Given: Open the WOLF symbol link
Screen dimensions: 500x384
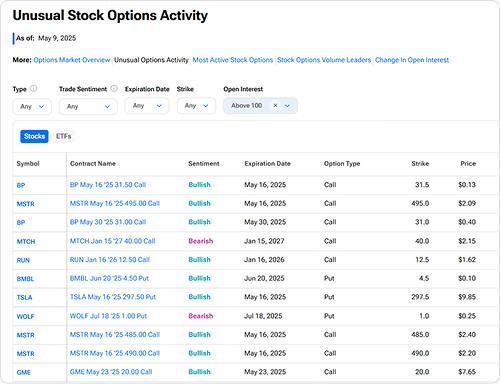Looking at the screenshot, I should 25,317.
